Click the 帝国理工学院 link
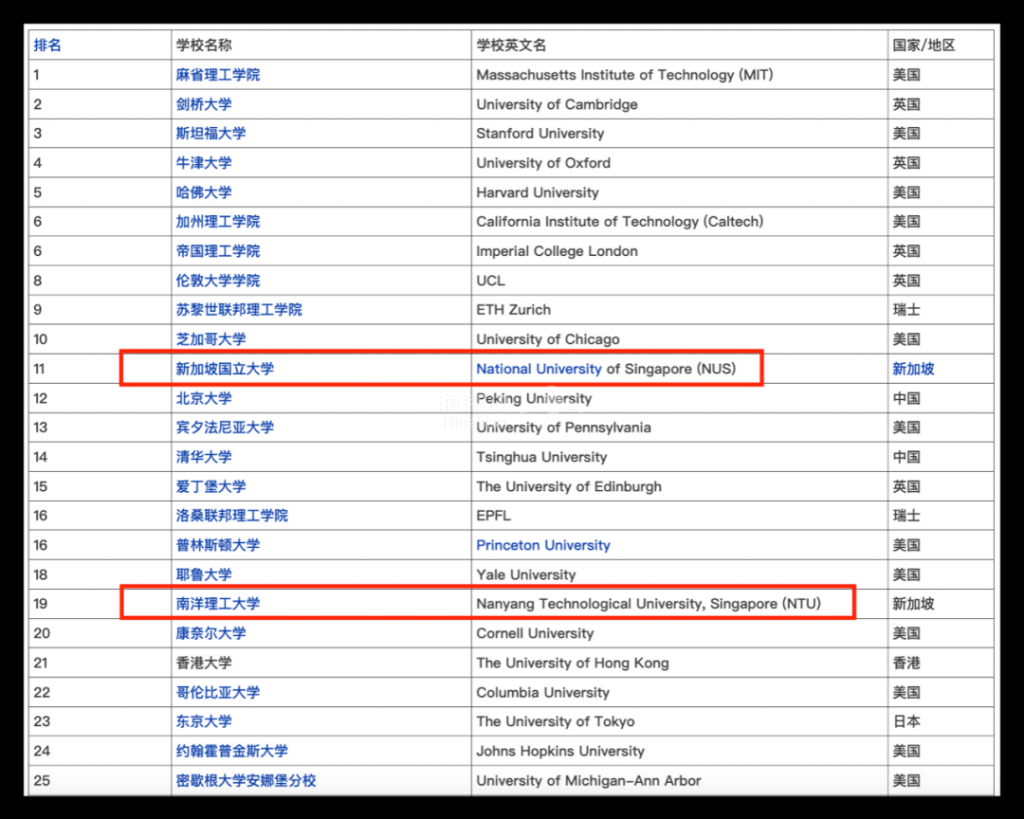The width and height of the screenshot is (1024, 819). click(x=218, y=251)
